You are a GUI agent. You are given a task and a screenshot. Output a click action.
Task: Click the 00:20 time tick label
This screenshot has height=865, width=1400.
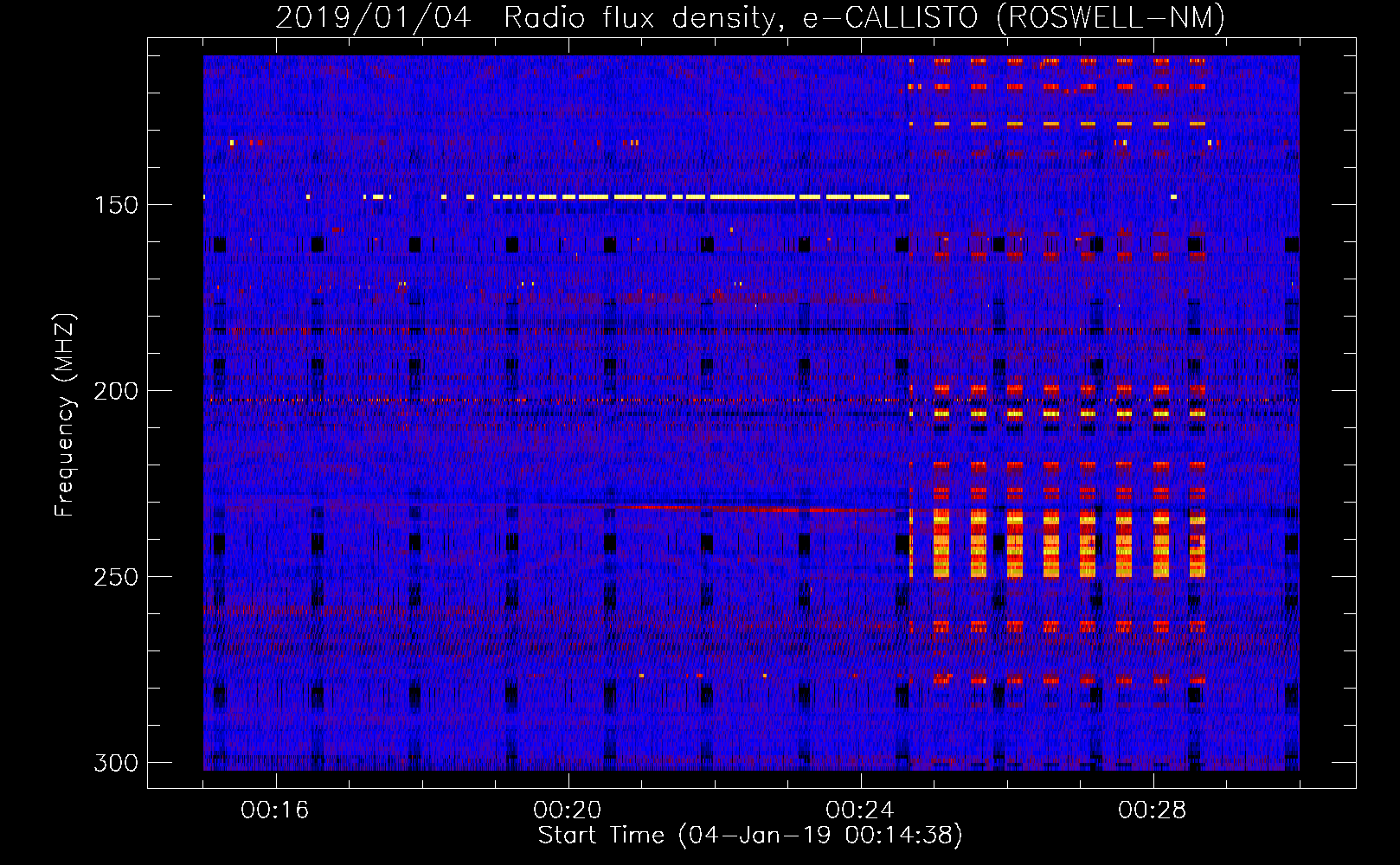[x=568, y=810]
